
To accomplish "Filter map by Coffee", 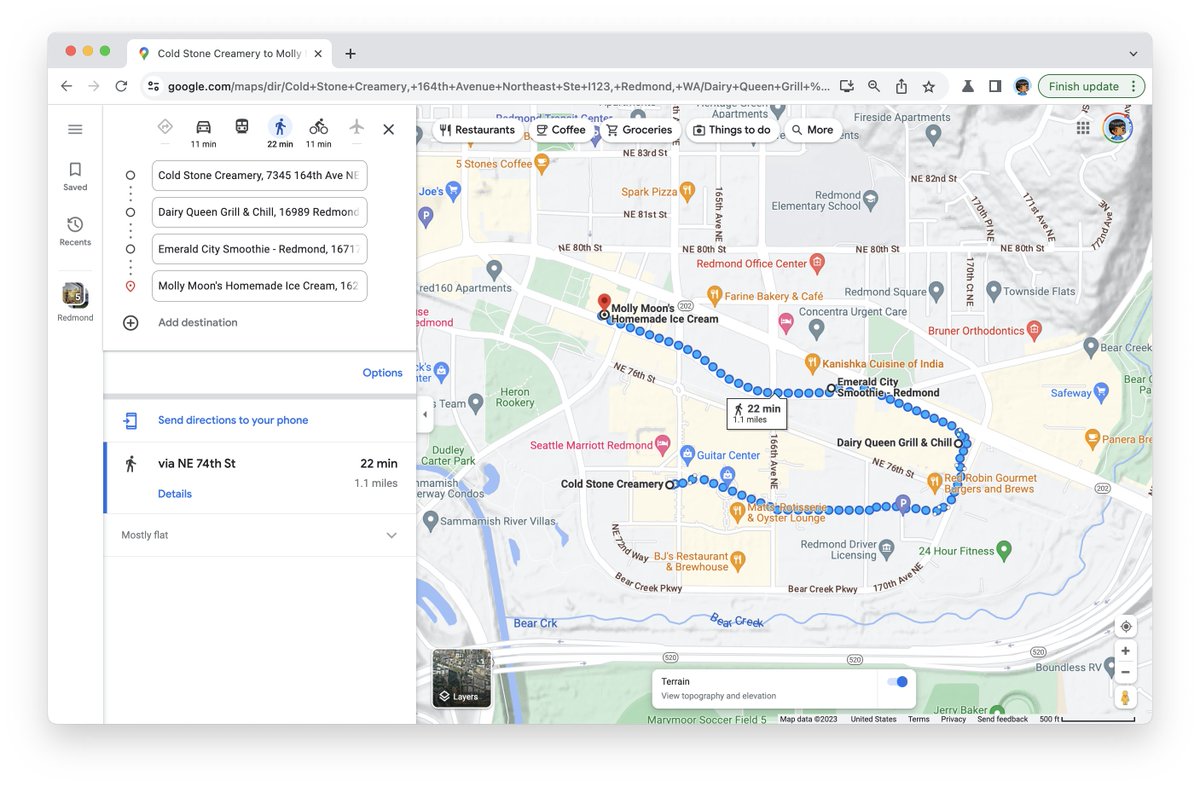I will click(560, 130).
